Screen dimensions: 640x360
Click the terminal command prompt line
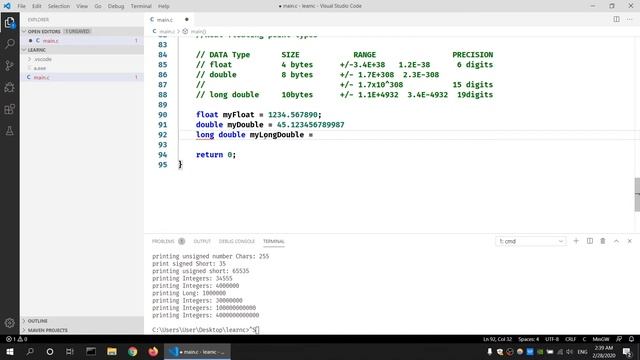coord(205,330)
